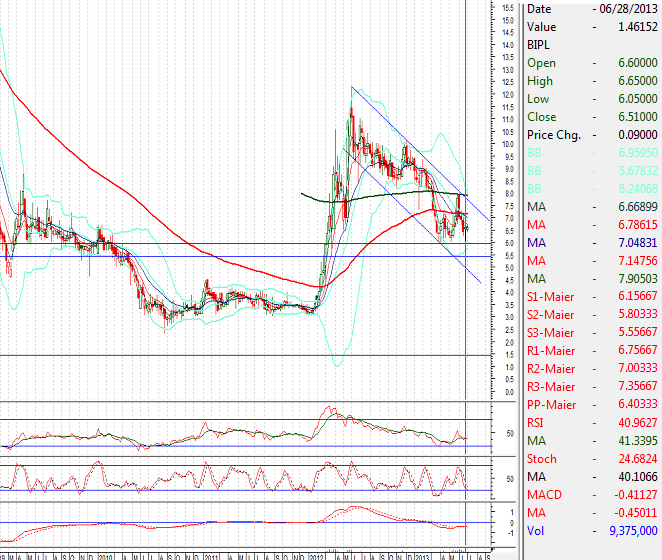Select the BIPL symbol label

tap(537, 45)
